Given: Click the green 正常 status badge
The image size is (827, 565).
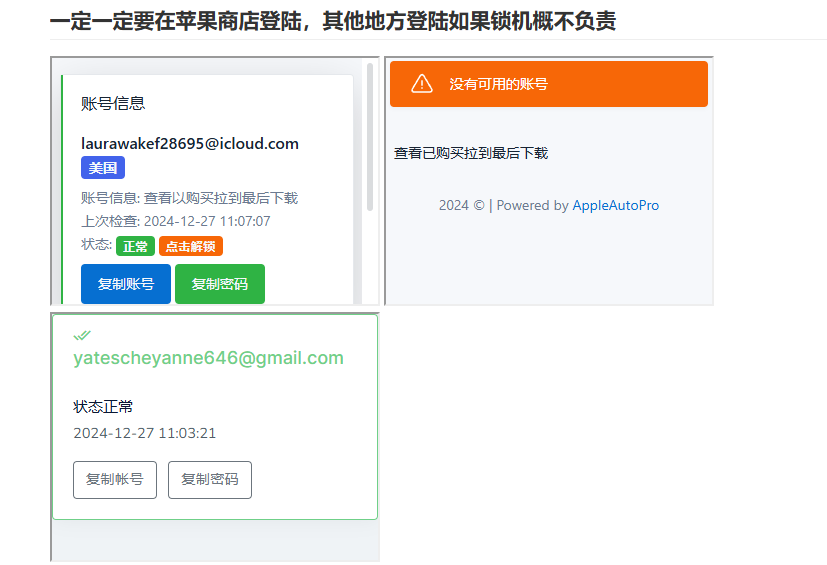Looking at the screenshot, I should click(135, 246).
